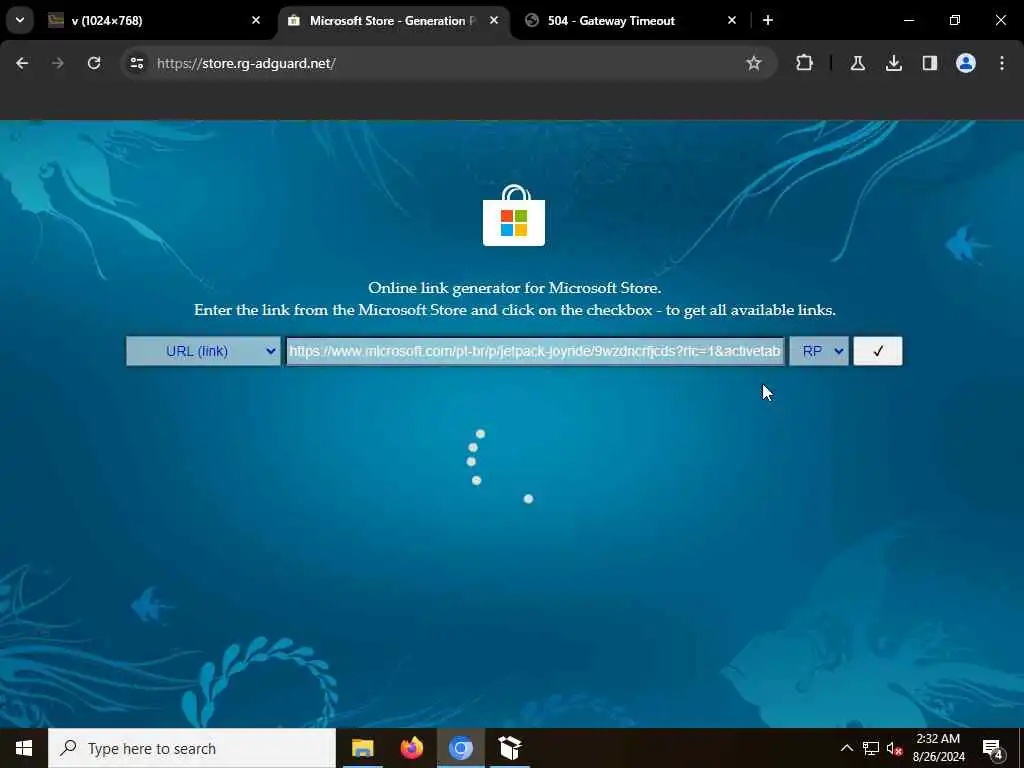This screenshot has width=1024, height=768.
Task: Open the Downloads tray icon
Action: pos(893,63)
